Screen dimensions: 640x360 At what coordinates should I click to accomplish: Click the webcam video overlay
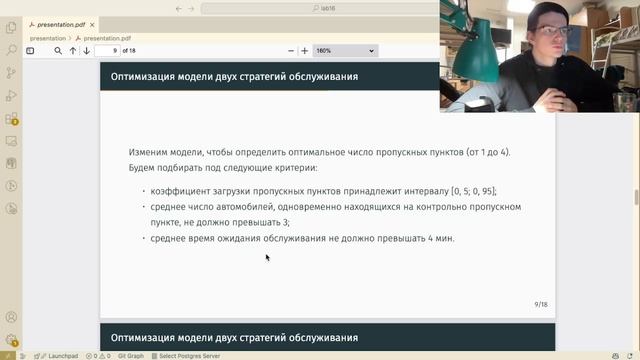tap(540, 56)
